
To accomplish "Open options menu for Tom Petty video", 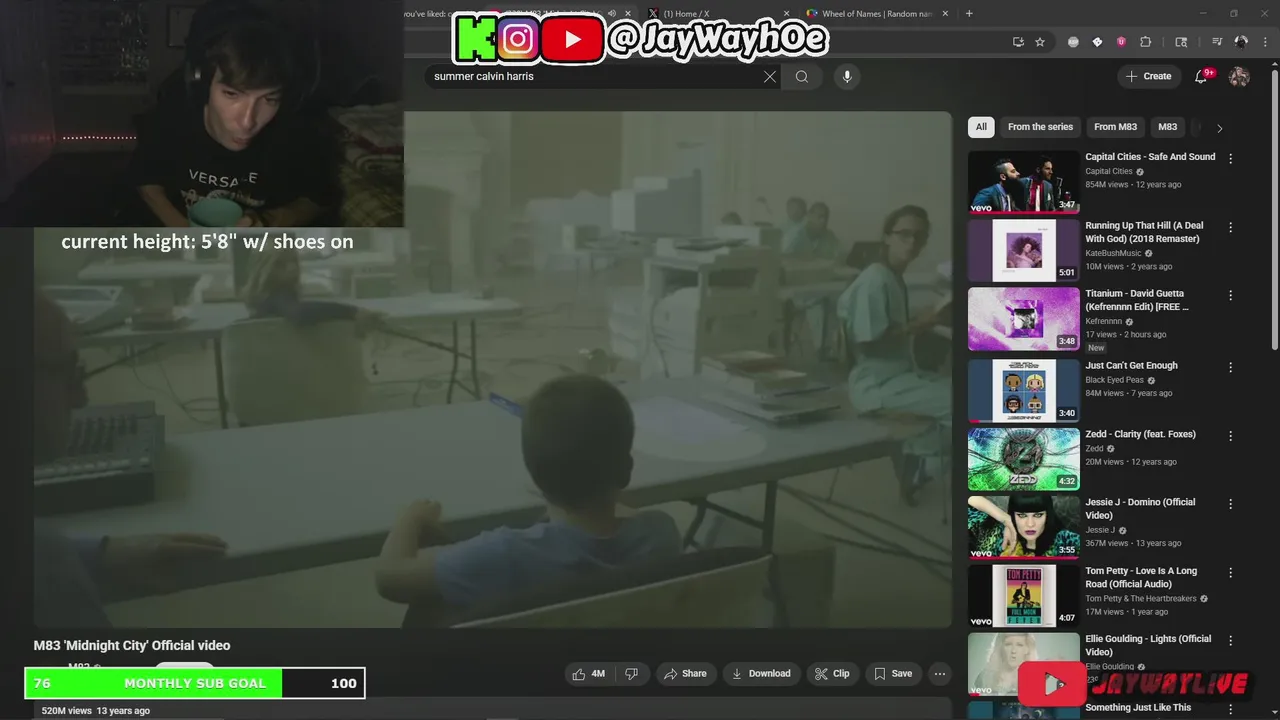I will coord(1231,572).
